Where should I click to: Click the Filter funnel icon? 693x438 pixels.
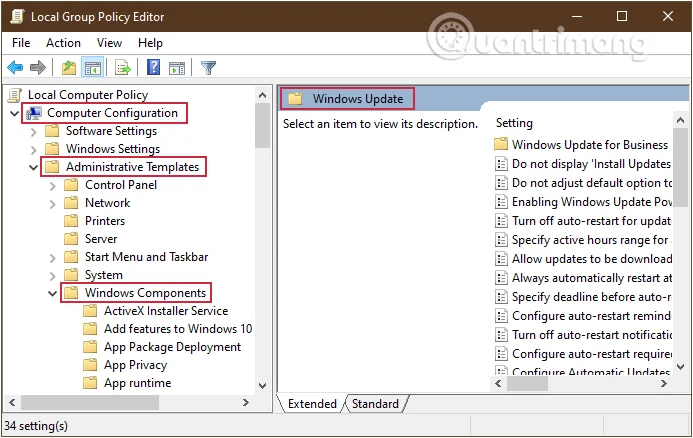tap(208, 68)
